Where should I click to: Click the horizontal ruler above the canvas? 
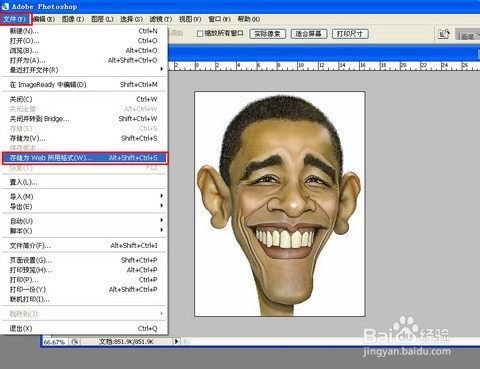coord(323,66)
